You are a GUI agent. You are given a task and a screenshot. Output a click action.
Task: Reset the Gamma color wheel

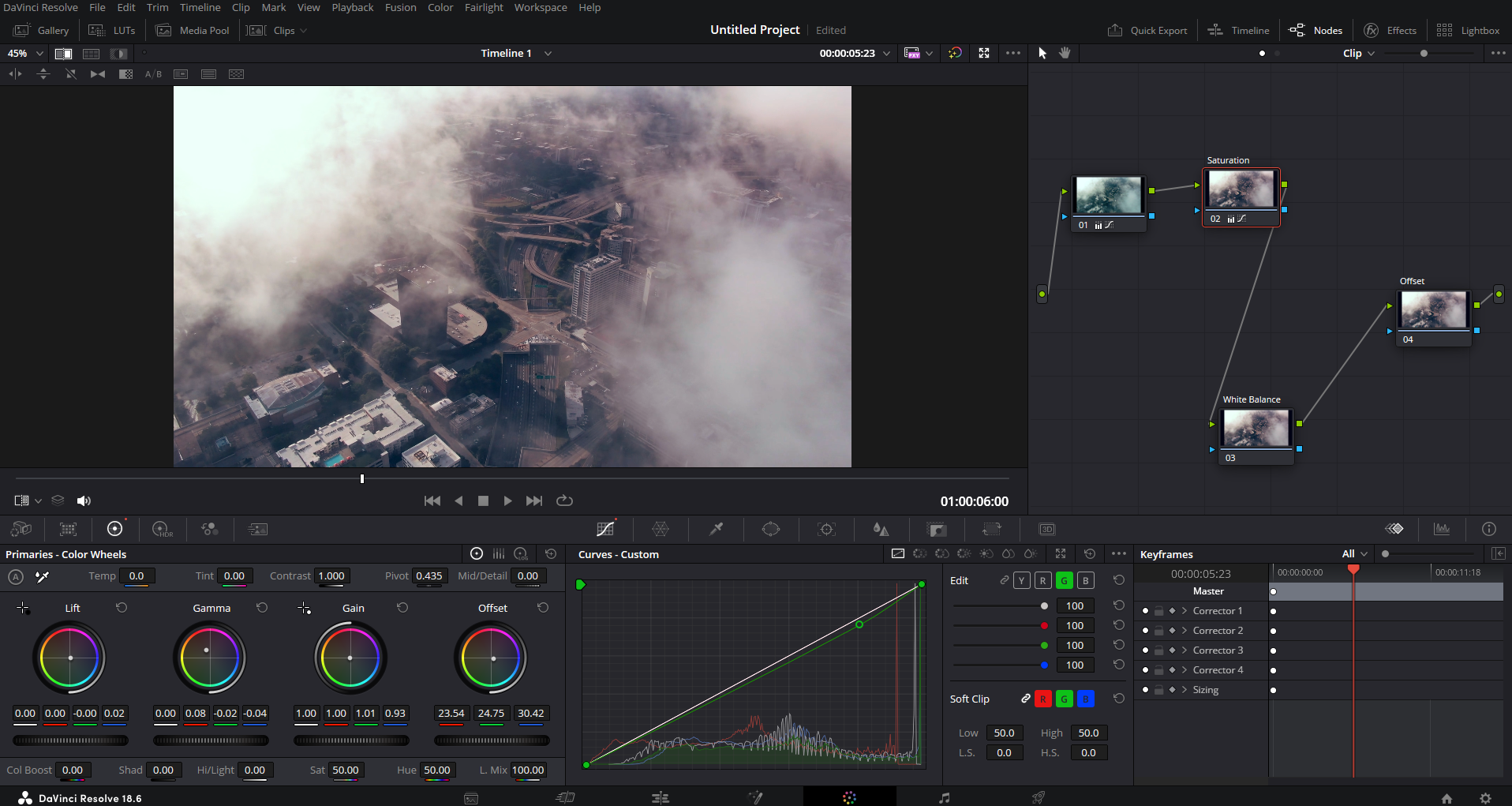point(262,608)
